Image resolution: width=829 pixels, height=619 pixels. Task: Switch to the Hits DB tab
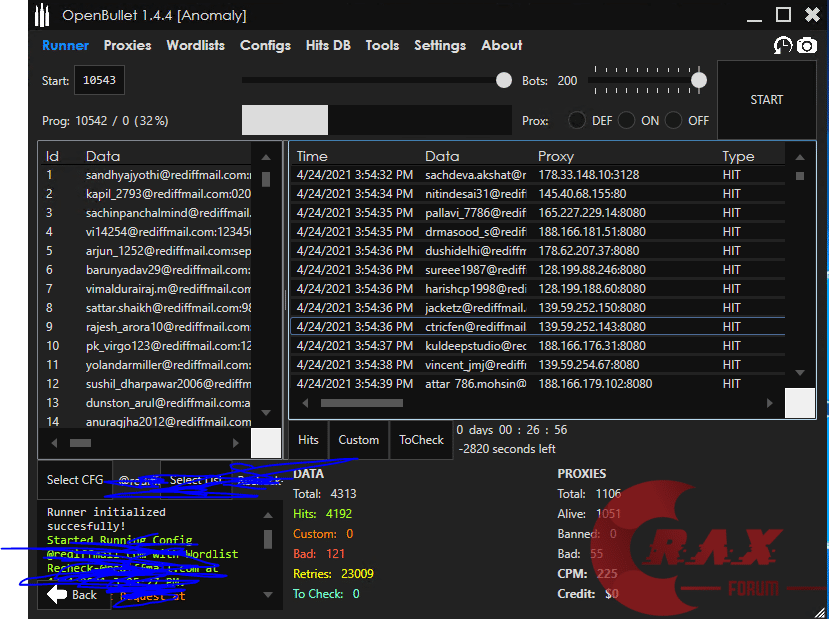point(328,45)
